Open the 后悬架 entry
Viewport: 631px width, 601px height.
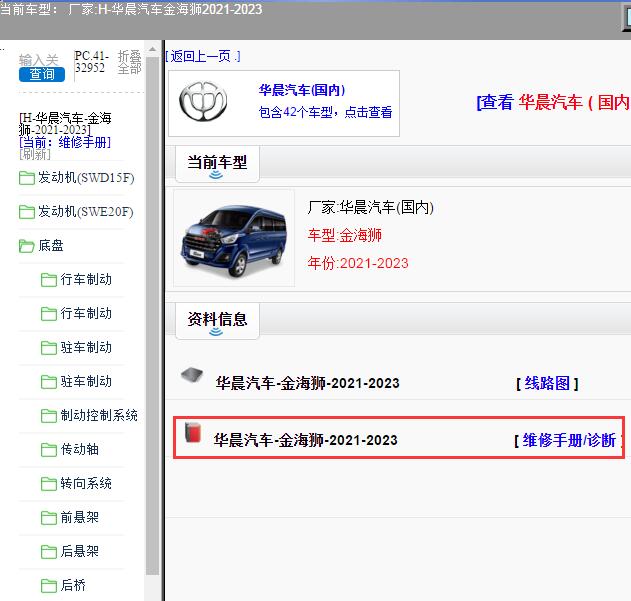(x=80, y=551)
